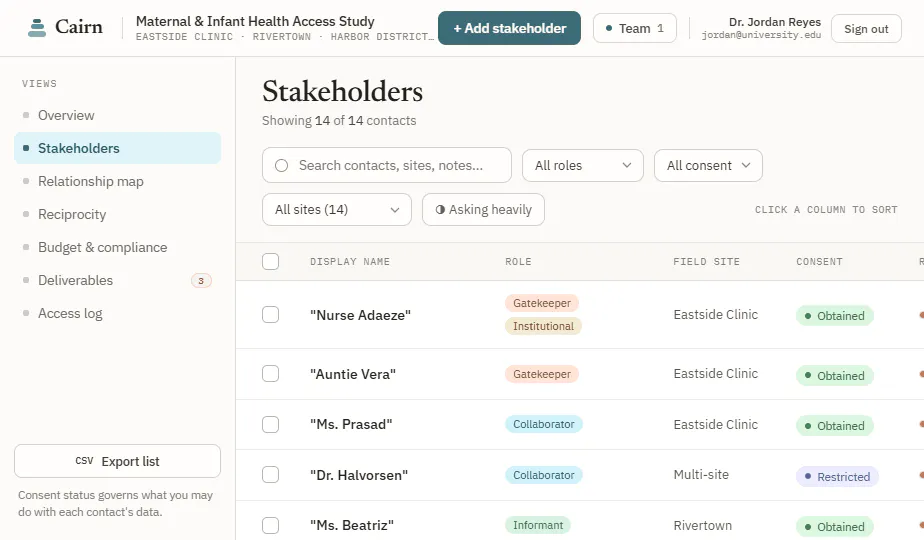Check the box for Nurse Adaeze
This screenshot has height=540, width=924.
[270, 314]
